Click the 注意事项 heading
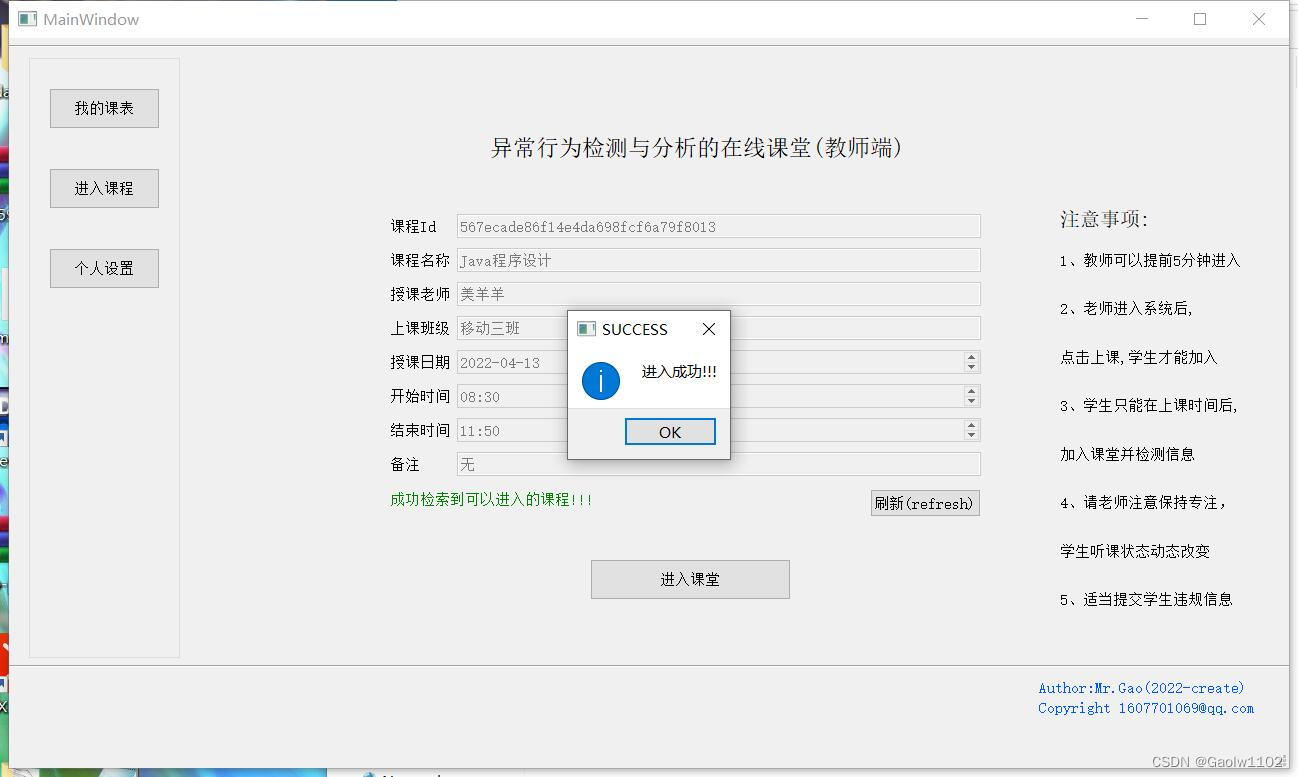 pyautogui.click(x=1104, y=219)
